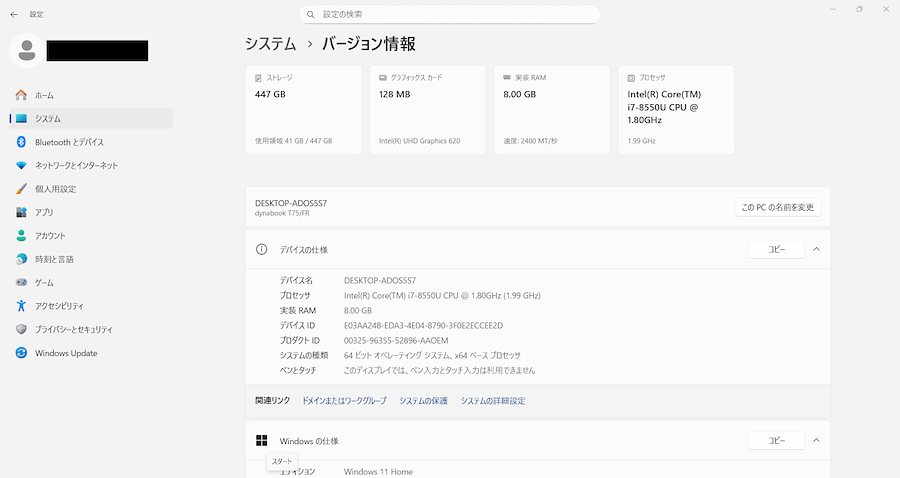
Task: Copy device specifications with コピー button
Action: 776,249
